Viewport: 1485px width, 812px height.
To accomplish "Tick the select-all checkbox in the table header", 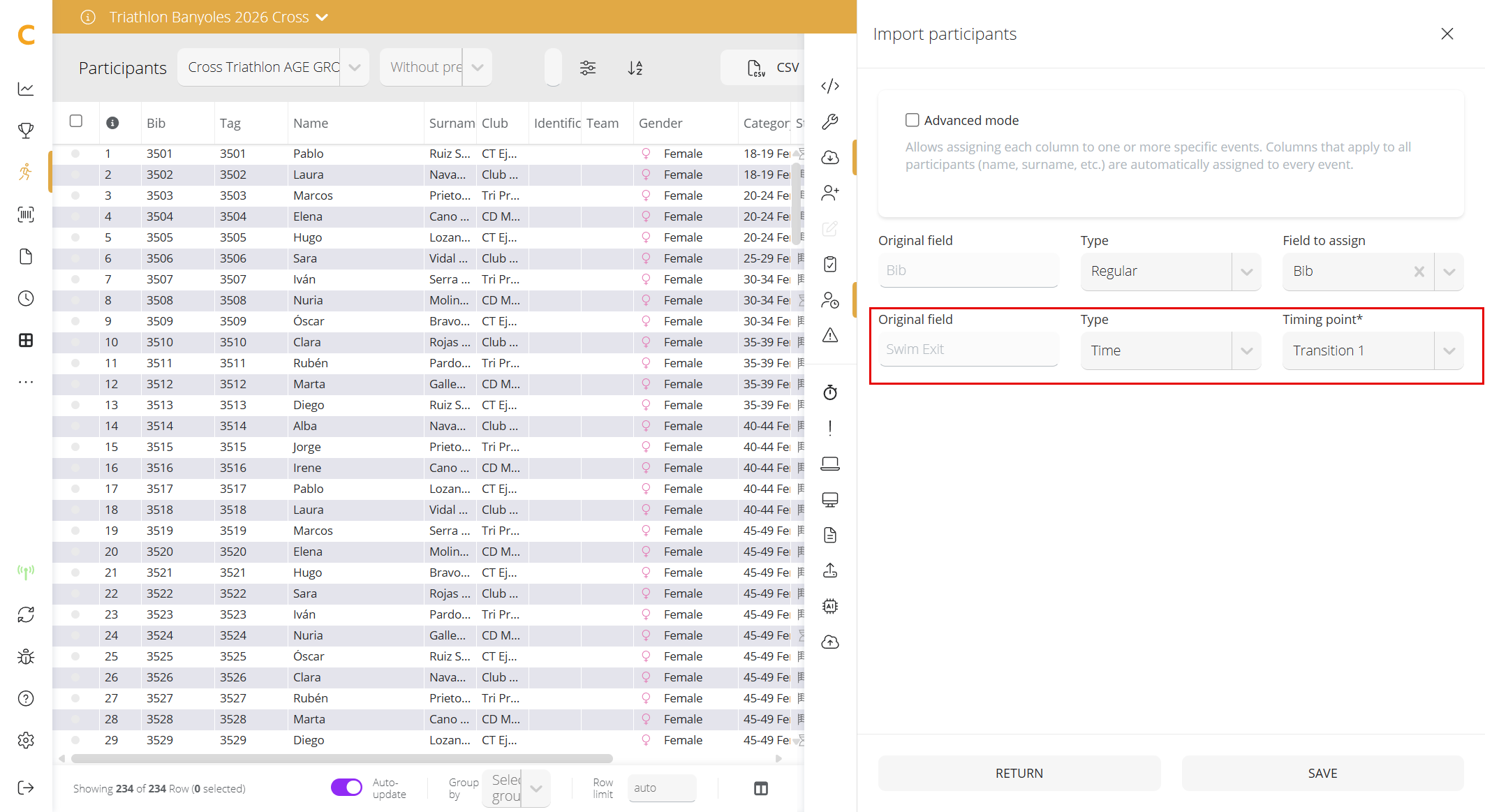I will 76,121.
